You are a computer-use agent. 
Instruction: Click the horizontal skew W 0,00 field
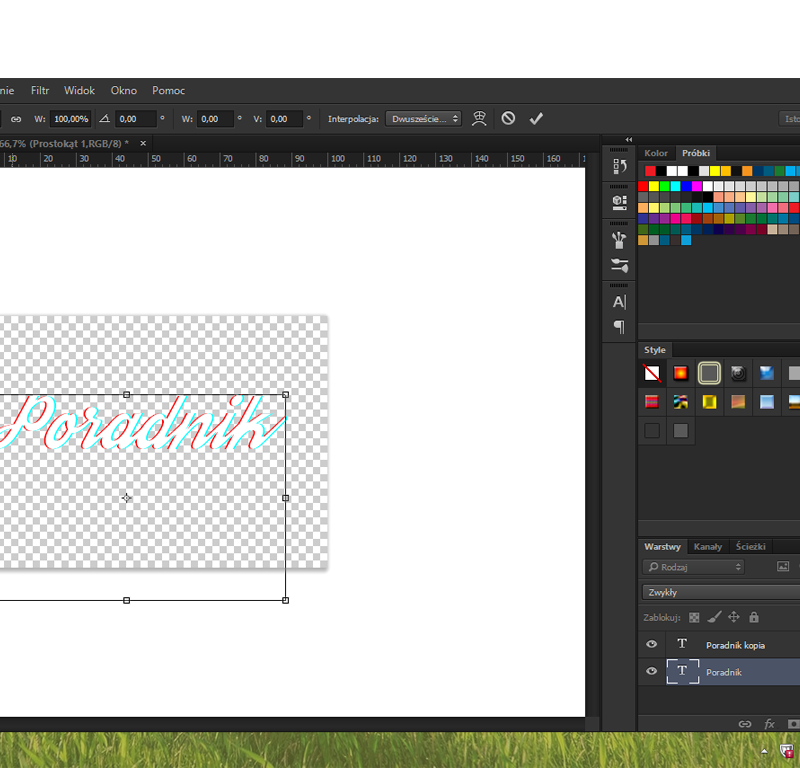215,119
